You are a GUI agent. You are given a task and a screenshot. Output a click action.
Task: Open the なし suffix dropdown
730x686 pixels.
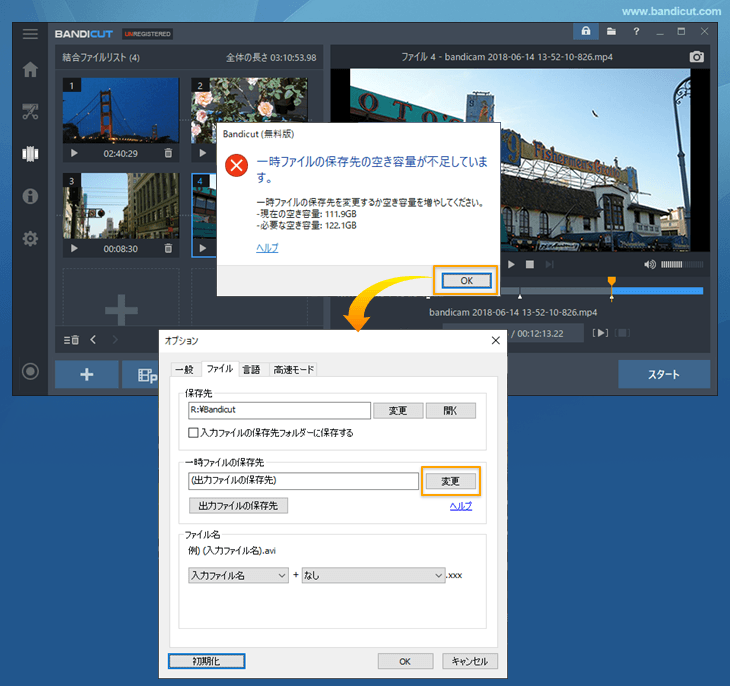point(373,576)
